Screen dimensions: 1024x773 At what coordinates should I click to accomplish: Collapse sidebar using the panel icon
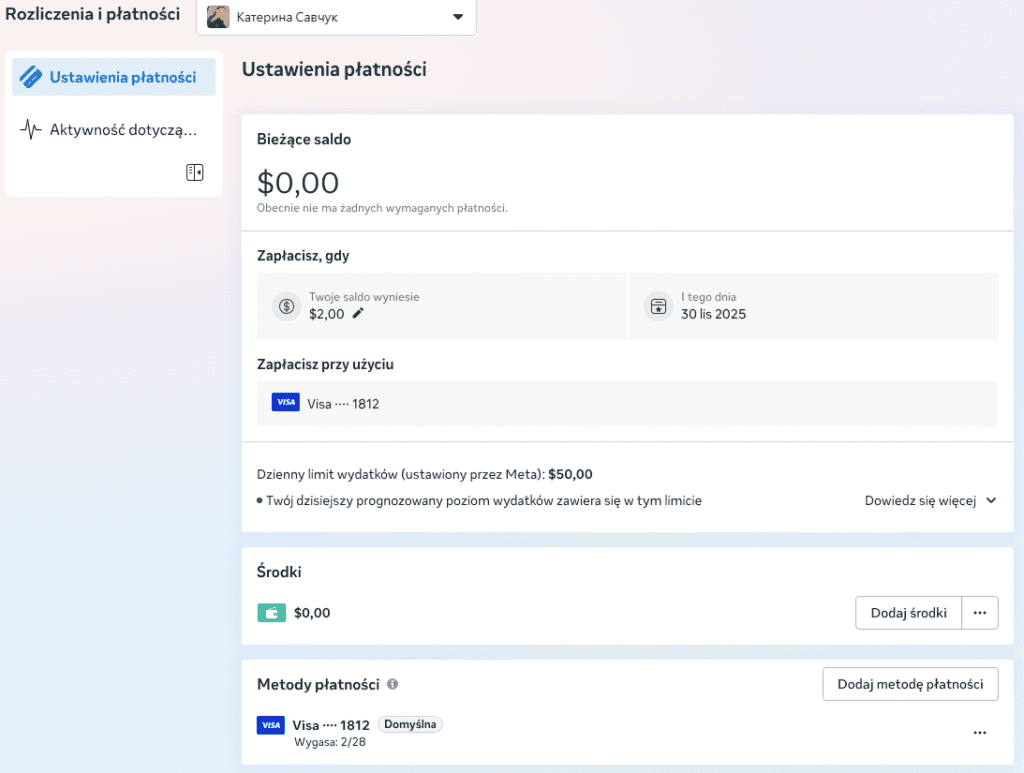tap(195, 173)
